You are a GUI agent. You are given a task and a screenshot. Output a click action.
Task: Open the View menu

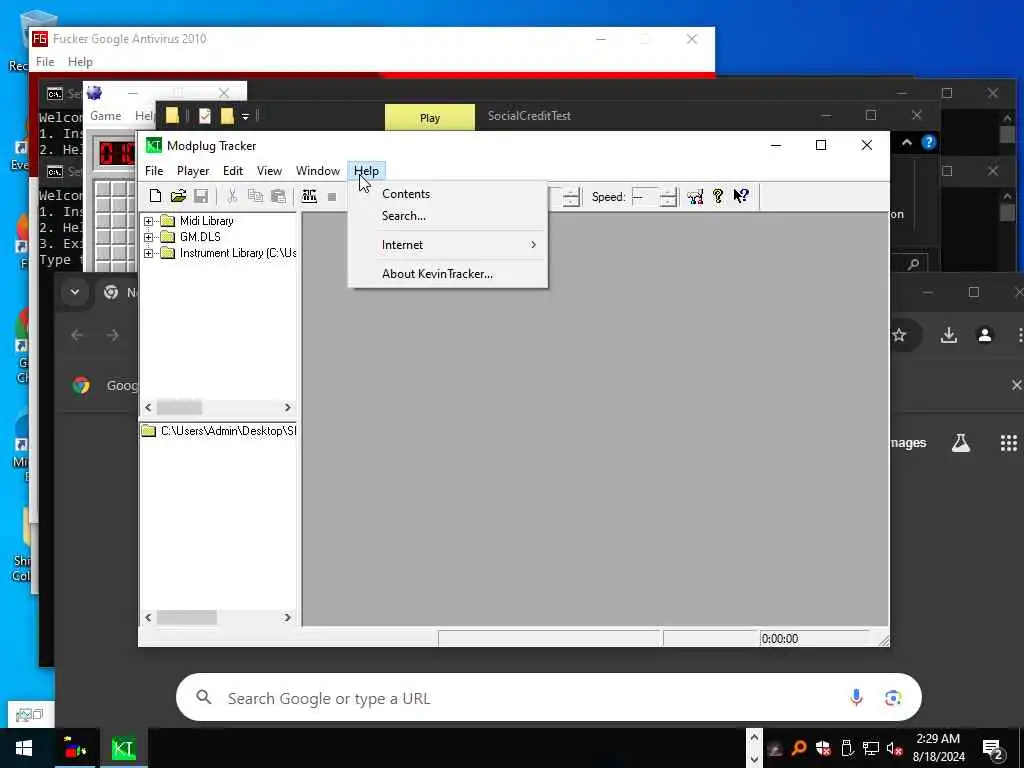tap(269, 170)
